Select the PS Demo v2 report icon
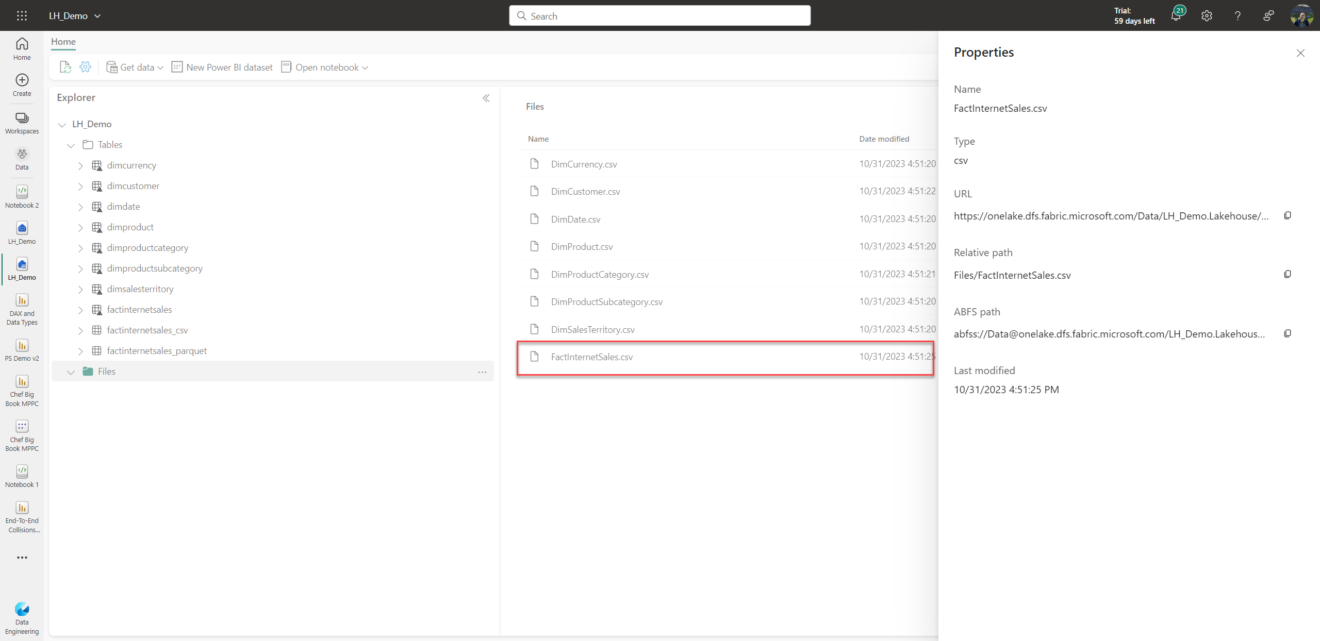The height and width of the screenshot is (641, 1320). tap(21, 345)
